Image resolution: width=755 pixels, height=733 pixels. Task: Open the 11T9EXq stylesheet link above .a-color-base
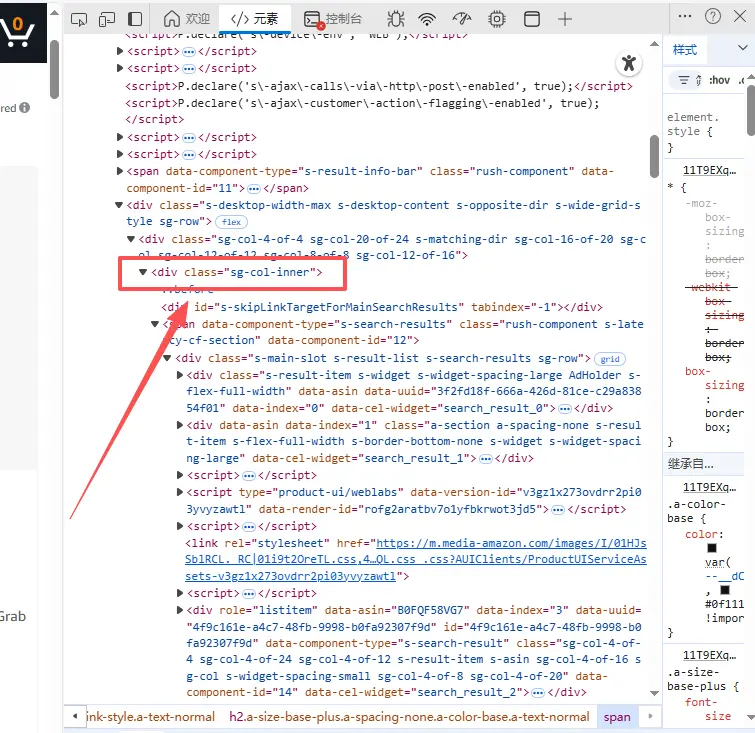click(x=709, y=487)
